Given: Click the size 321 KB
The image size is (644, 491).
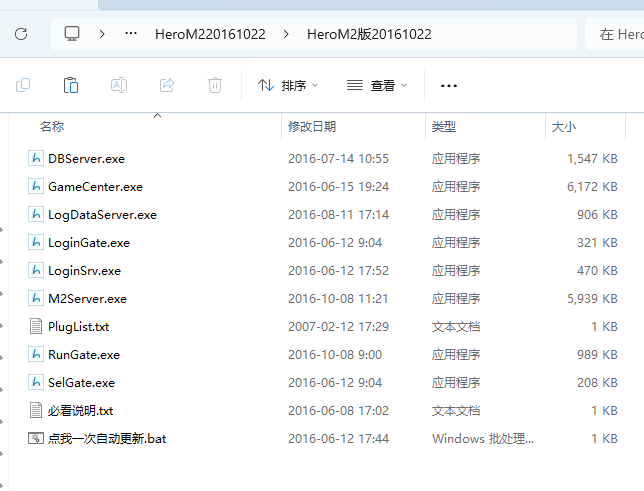Looking at the screenshot, I should point(597,242).
